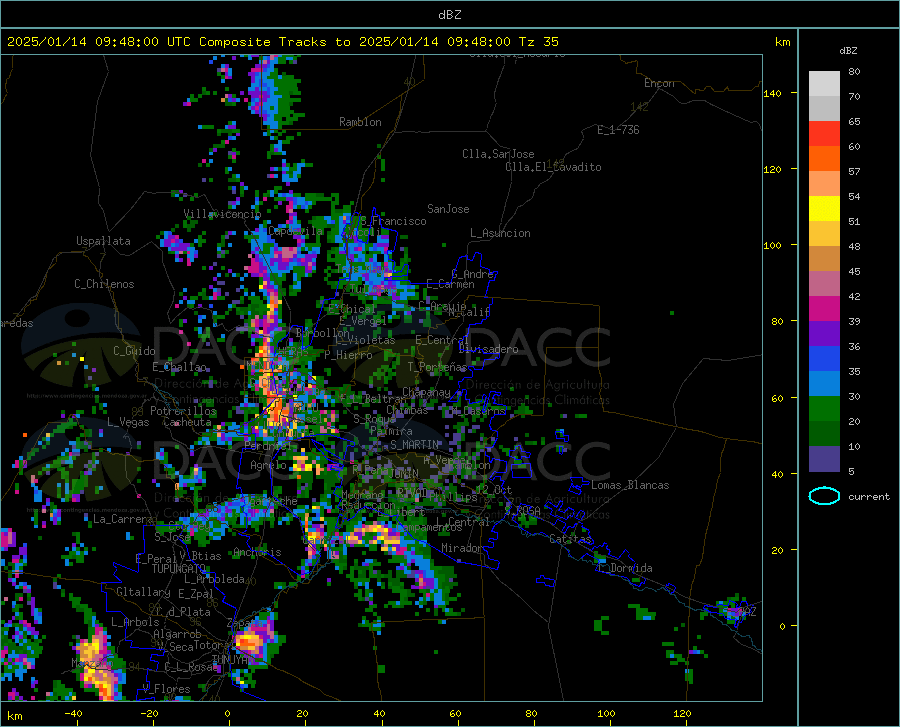Click the L_Asuncion place label

pos(500,233)
